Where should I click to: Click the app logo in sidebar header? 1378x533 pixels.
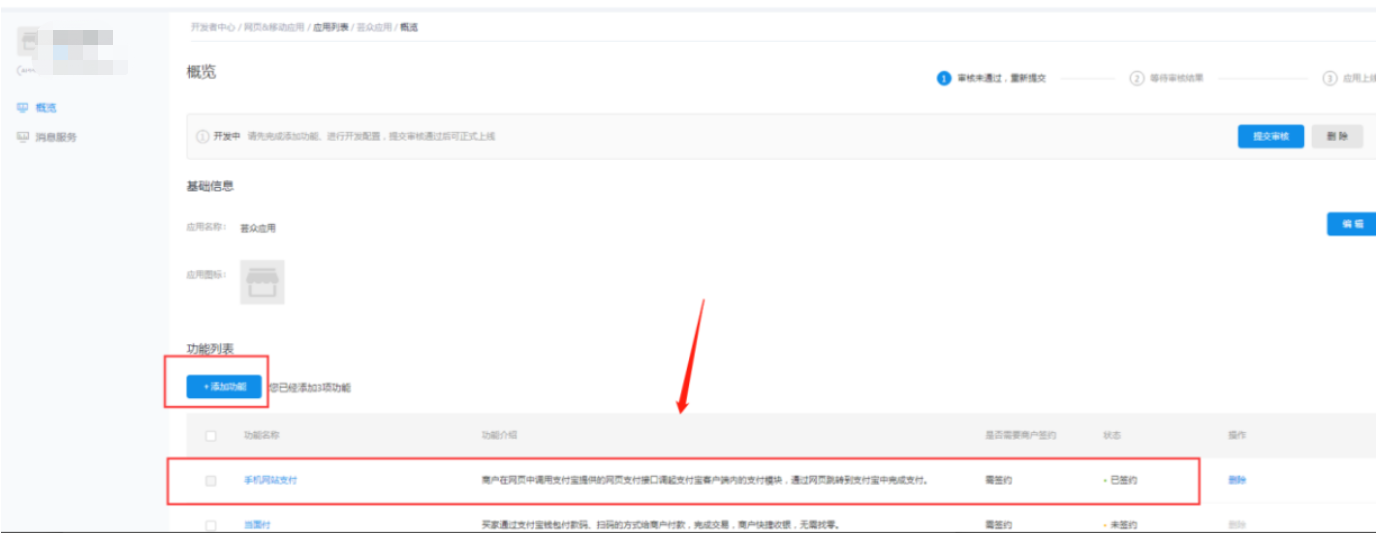[30, 40]
